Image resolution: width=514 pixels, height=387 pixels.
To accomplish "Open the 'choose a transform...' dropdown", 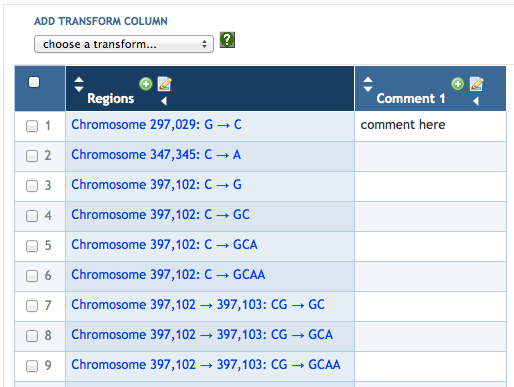I will point(124,44).
